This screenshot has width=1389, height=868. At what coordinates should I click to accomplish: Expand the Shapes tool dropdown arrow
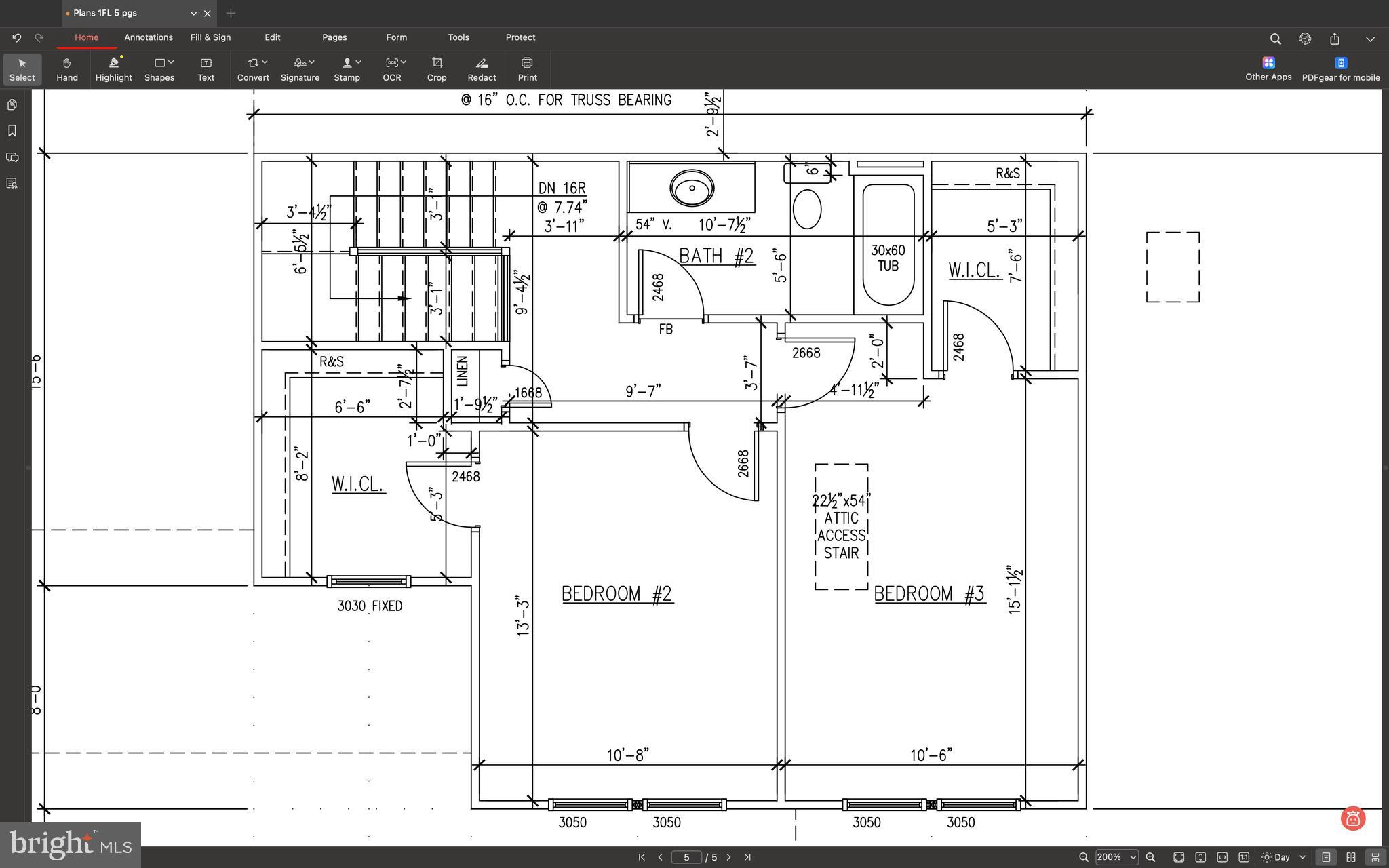coord(171,62)
